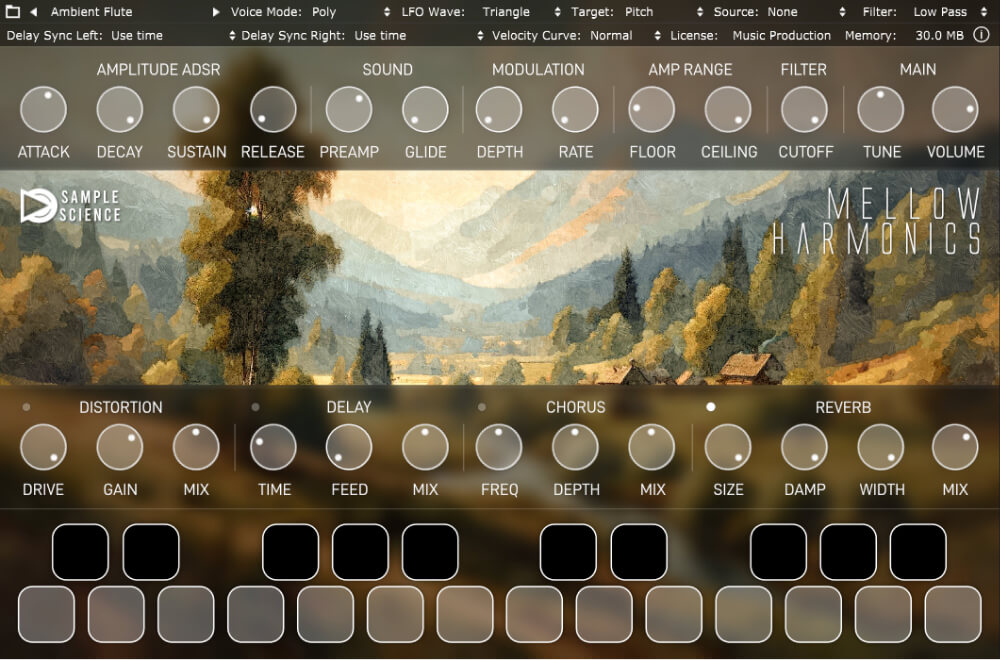Click the CHORUS section label
The width and height of the screenshot is (1000, 660).
point(575,407)
